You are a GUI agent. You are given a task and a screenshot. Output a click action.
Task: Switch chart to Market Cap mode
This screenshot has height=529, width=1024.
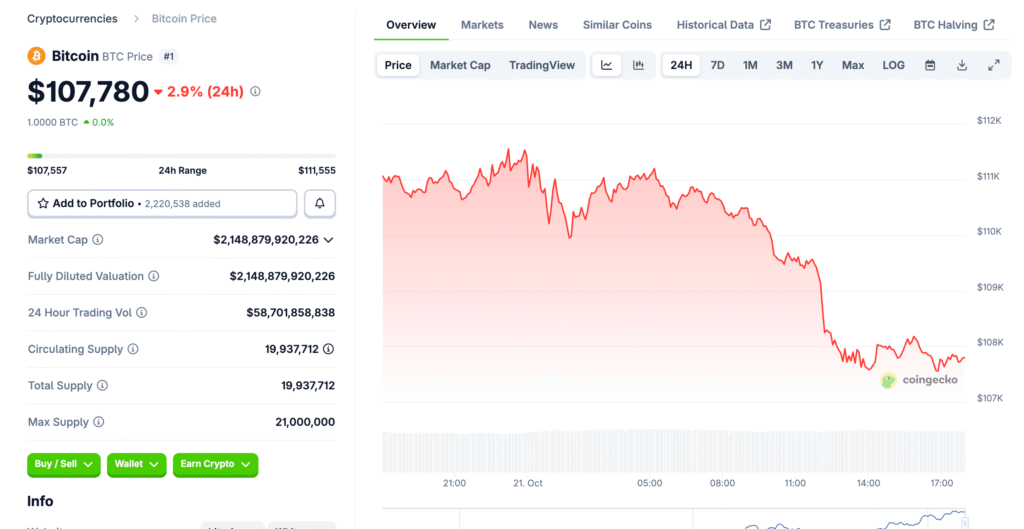pos(460,65)
